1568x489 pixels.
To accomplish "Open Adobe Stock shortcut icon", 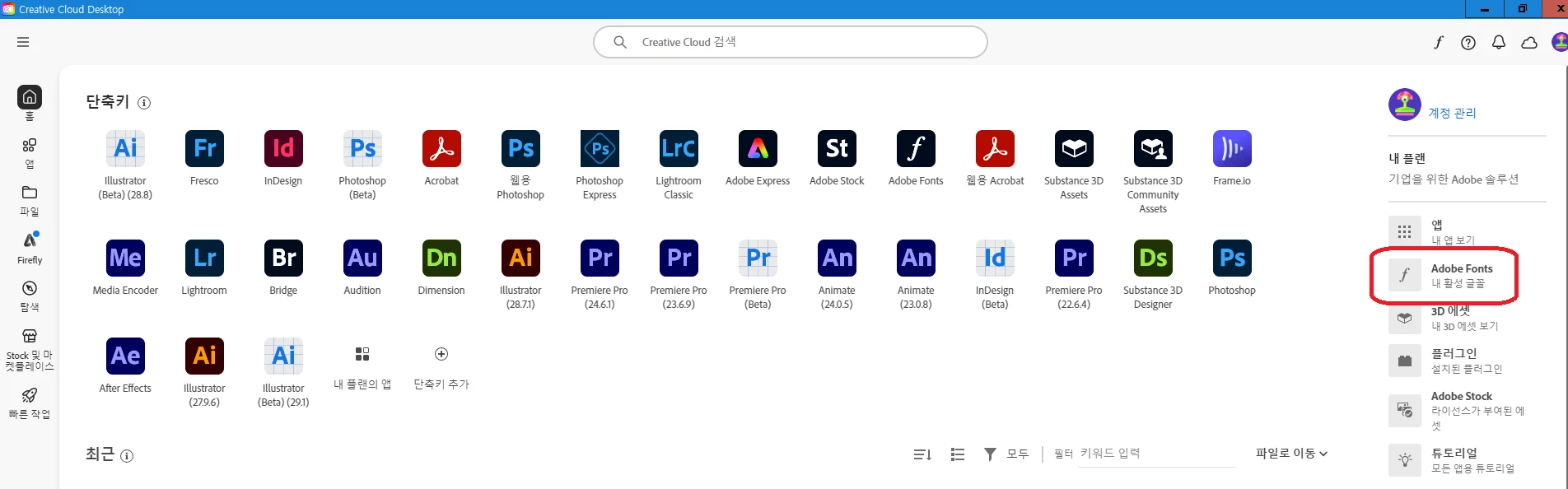I will click(837, 148).
